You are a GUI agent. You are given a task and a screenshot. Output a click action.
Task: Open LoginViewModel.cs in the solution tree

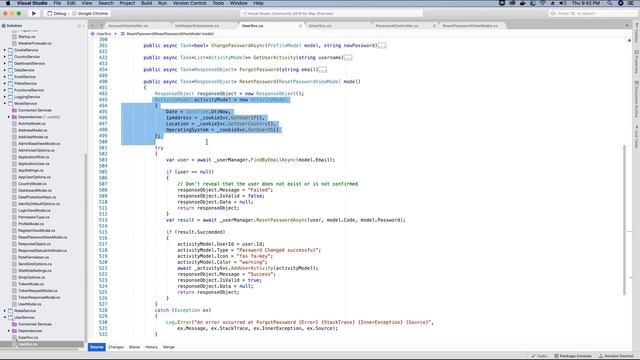pyautogui.click(x=34, y=211)
